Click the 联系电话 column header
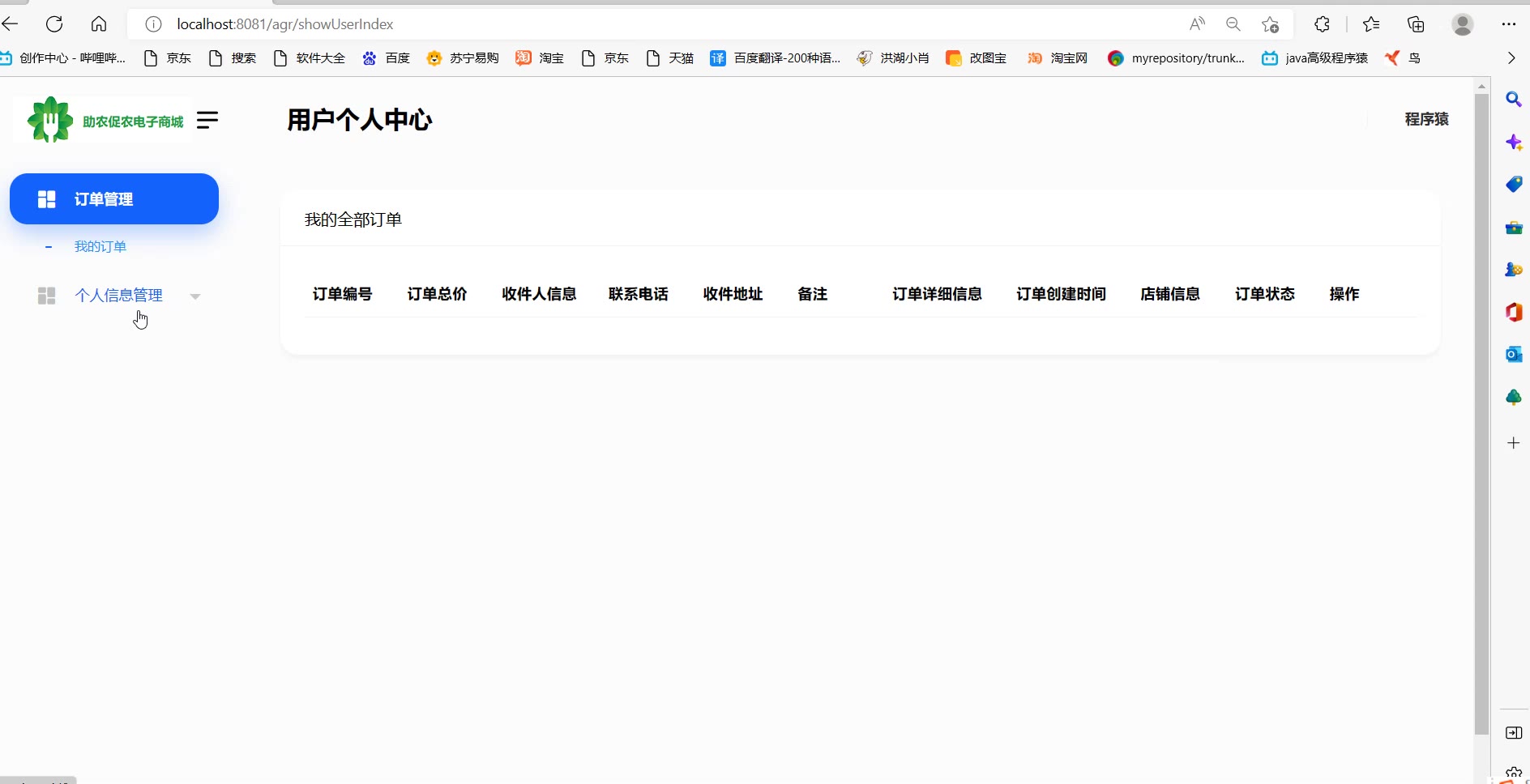This screenshot has width=1530, height=784. tap(639, 294)
